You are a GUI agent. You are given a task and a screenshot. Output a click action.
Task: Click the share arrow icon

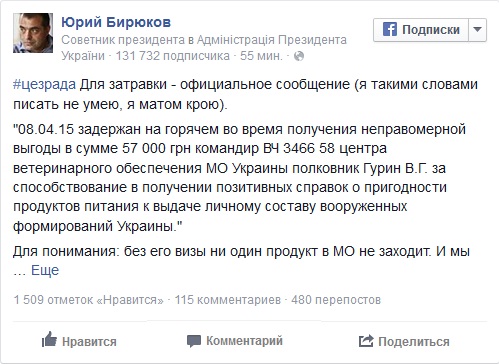pos(366,341)
